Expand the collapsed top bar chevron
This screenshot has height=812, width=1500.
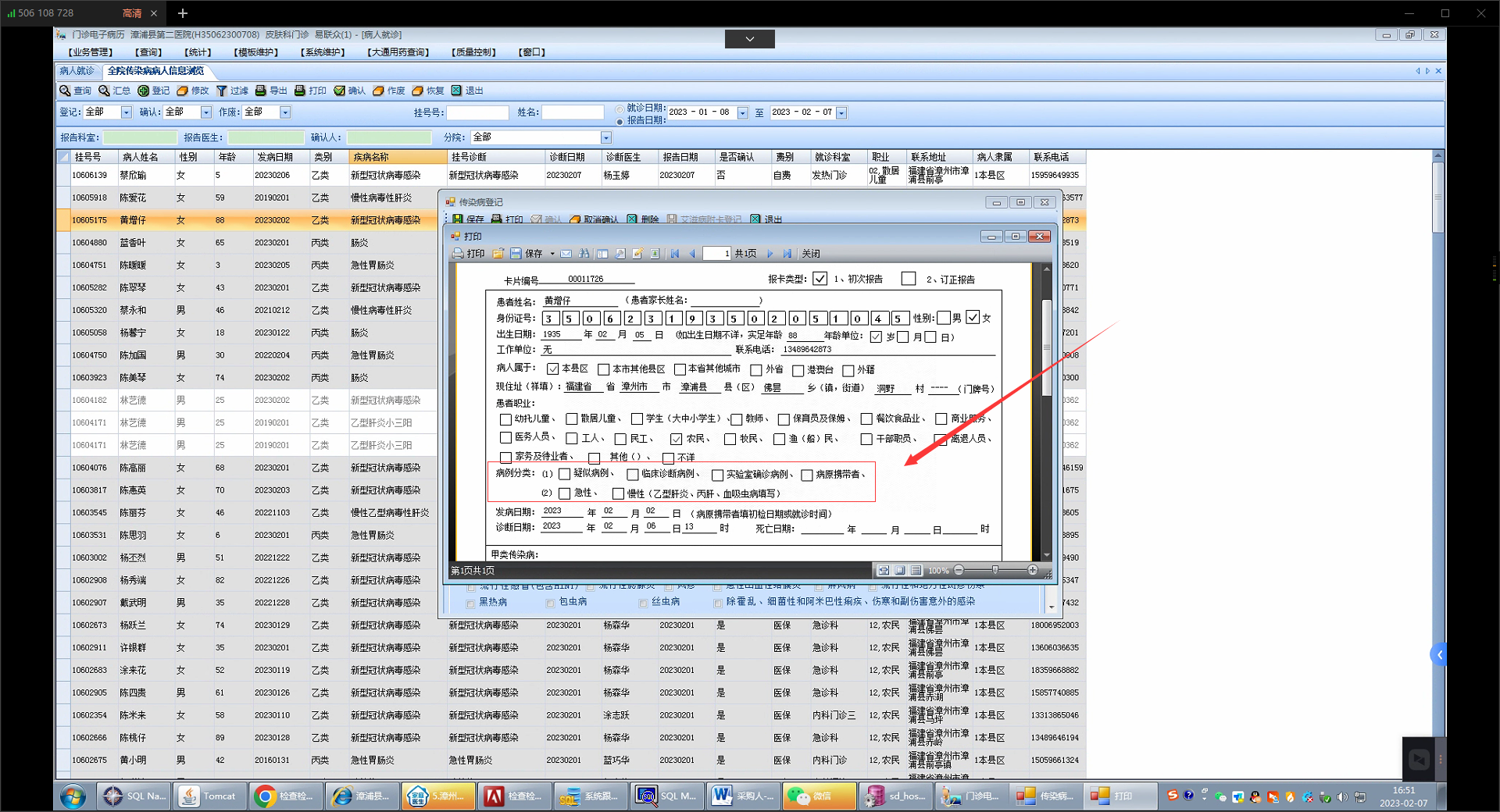point(750,39)
